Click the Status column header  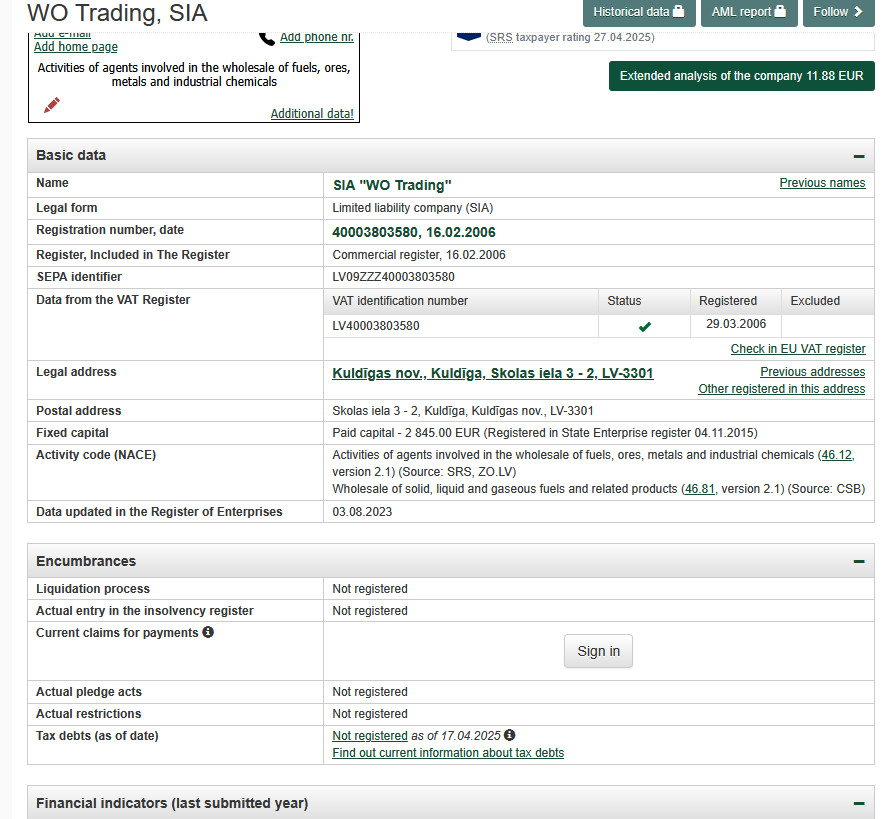coord(624,301)
